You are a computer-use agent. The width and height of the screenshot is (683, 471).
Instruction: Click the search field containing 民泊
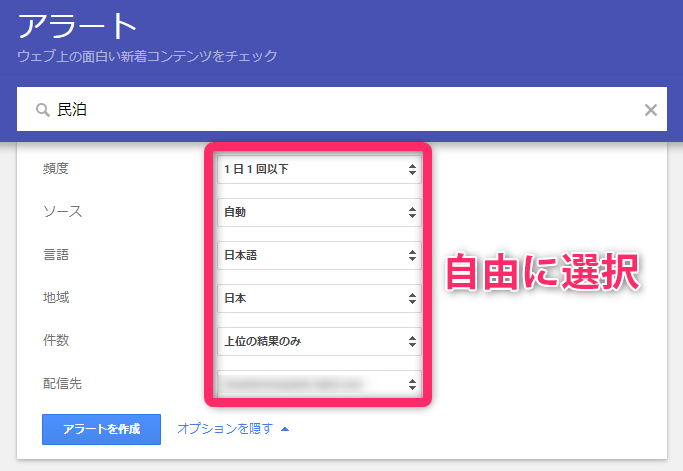(342, 109)
